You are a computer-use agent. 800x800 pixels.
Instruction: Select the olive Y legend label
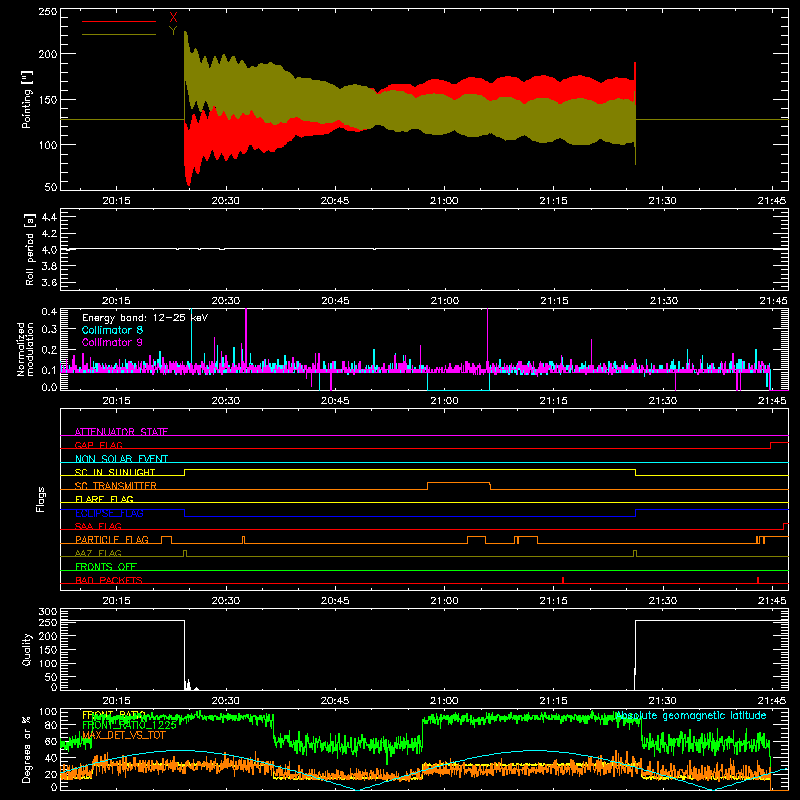173,31
